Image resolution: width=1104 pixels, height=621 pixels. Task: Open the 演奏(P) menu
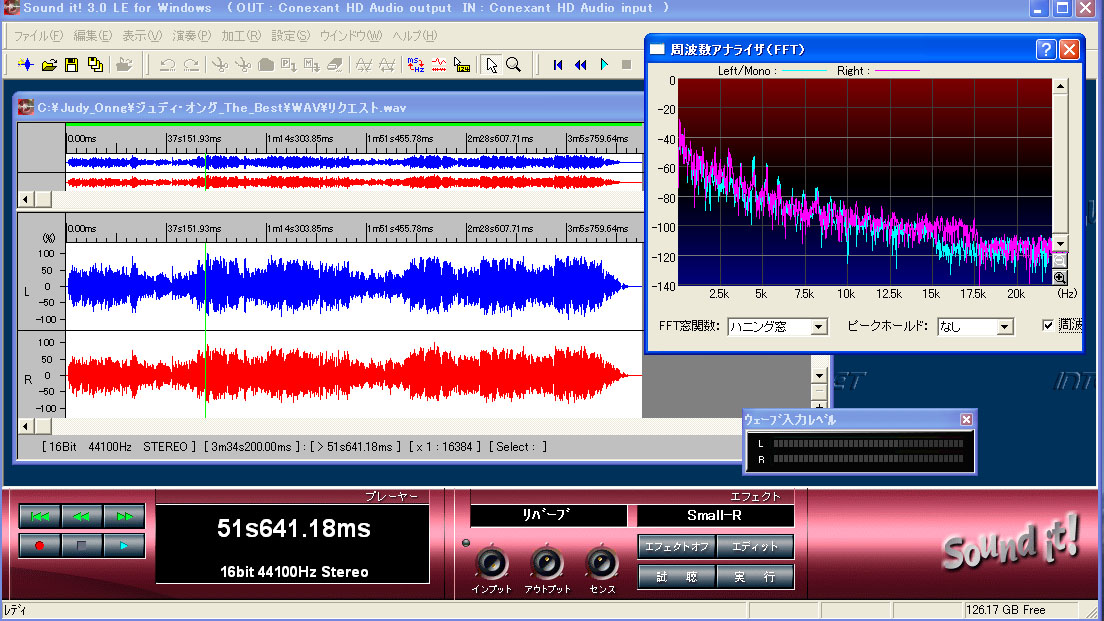[192, 36]
